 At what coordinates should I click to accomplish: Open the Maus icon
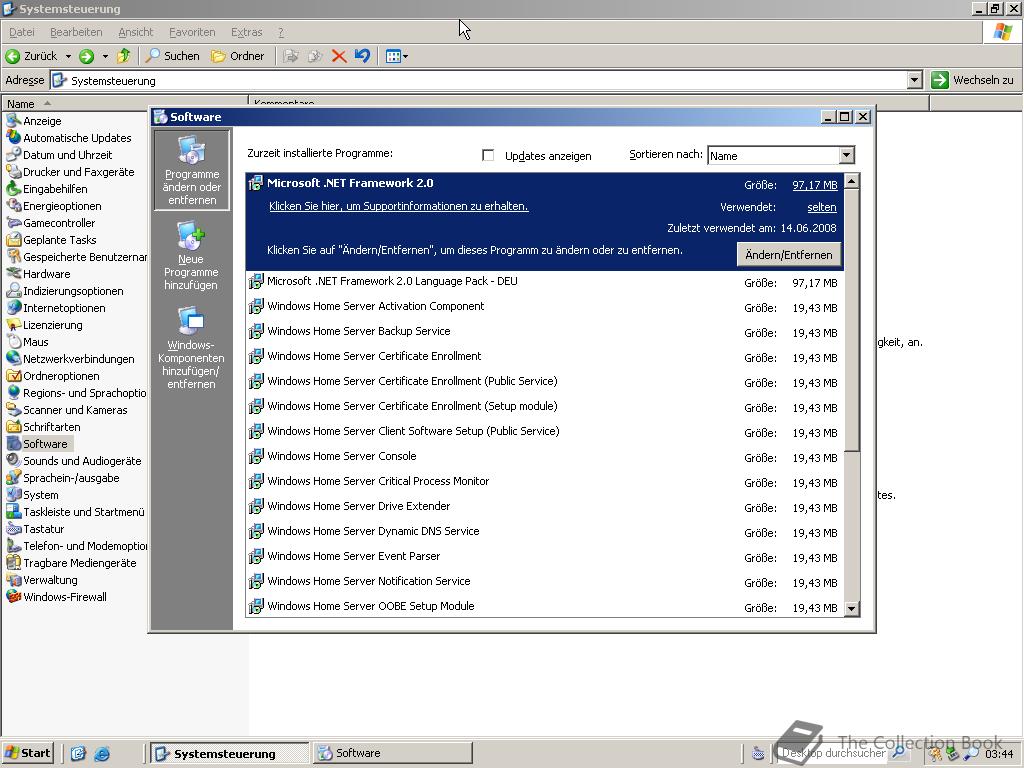pyautogui.click(x=14, y=342)
